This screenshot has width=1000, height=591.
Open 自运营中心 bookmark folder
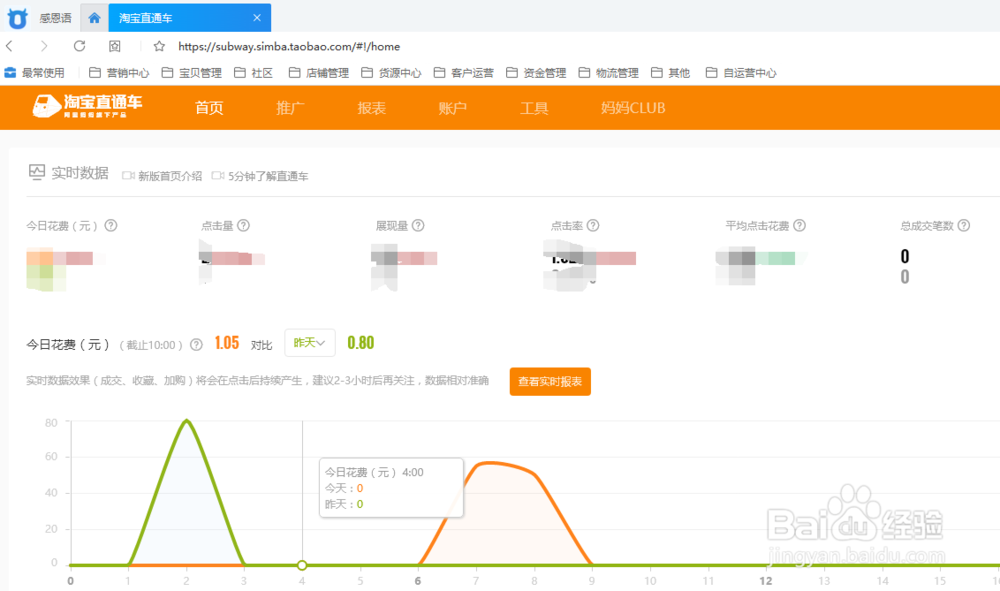pos(741,73)
